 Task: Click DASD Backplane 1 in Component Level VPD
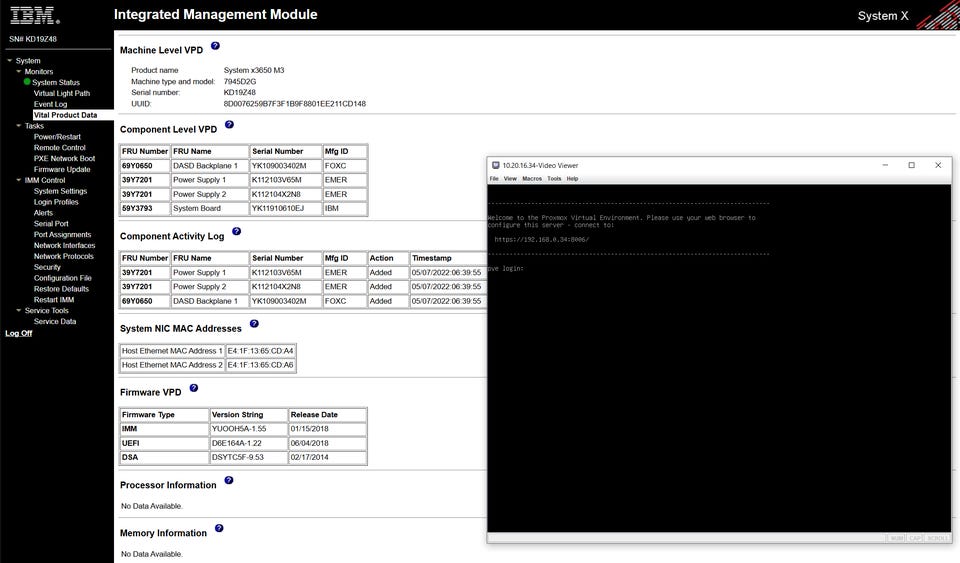210,166
